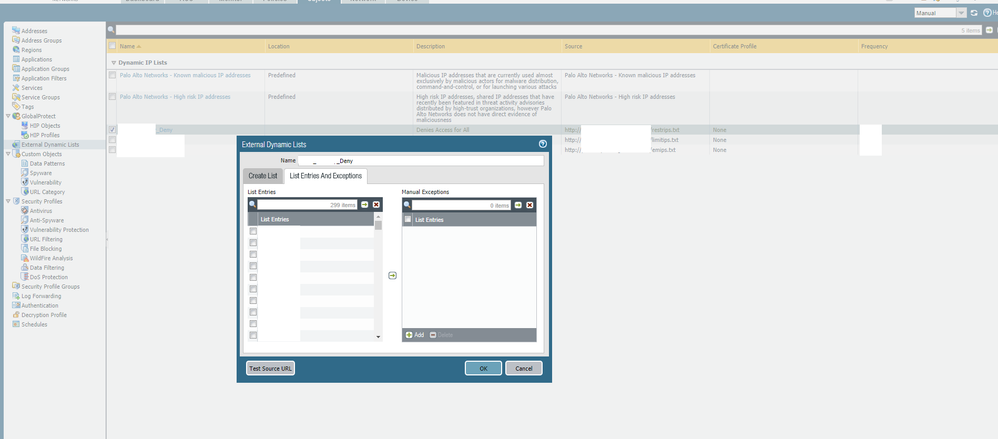Open Schedules in the sidebar
The height and width of the screenshot is (439, 998).
pyautogui.click(x=34, y=324)
